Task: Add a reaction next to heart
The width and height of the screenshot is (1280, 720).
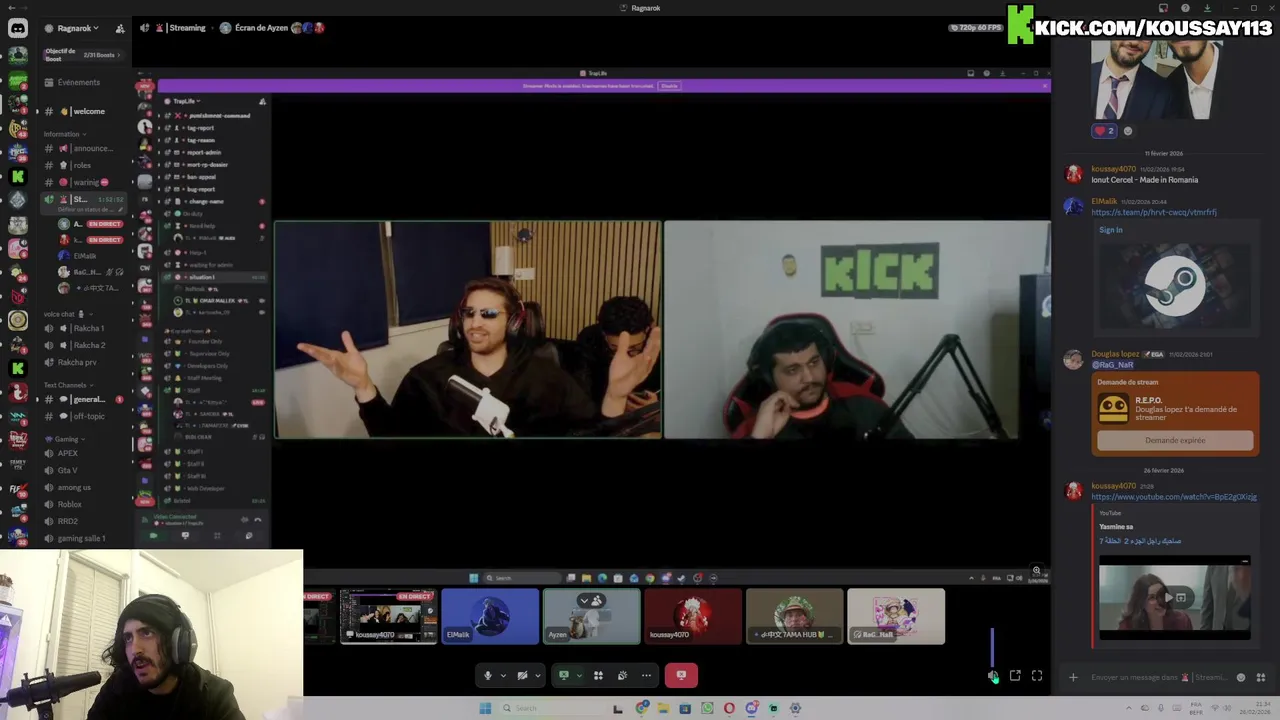Action: (1128, 131)
